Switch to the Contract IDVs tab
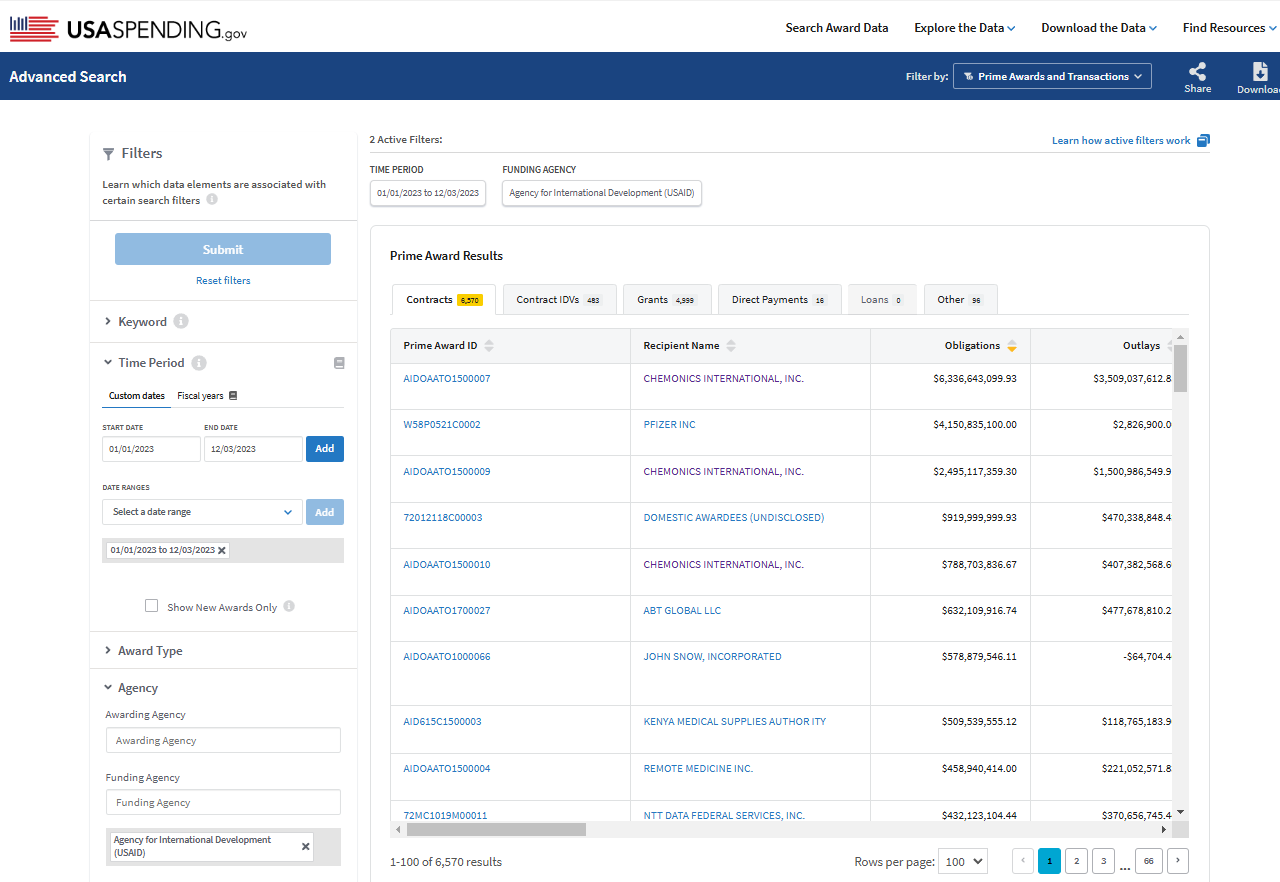This screenshot has width=1280, height=882. click(x=558, y=299)
